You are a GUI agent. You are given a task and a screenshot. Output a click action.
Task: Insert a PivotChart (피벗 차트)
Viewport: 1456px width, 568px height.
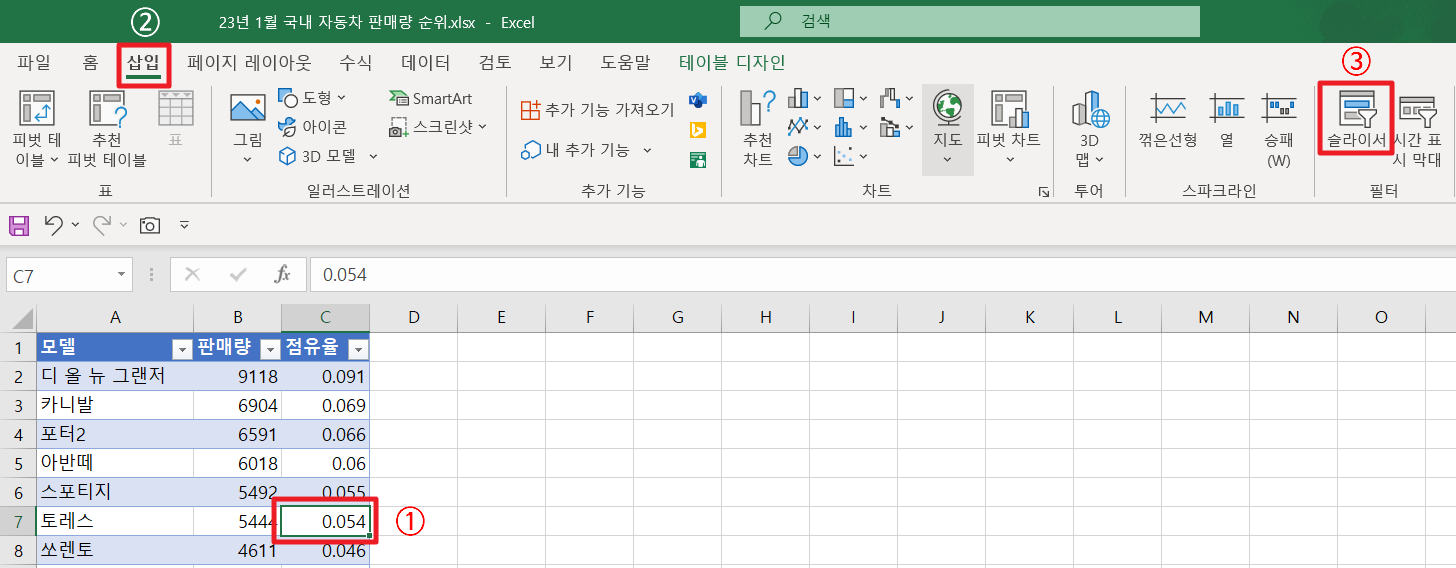tap(1009, 128)
